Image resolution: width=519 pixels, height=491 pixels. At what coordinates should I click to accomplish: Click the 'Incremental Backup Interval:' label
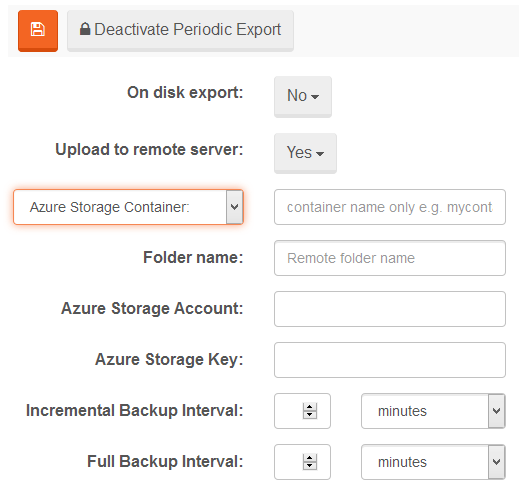point(134,410)
